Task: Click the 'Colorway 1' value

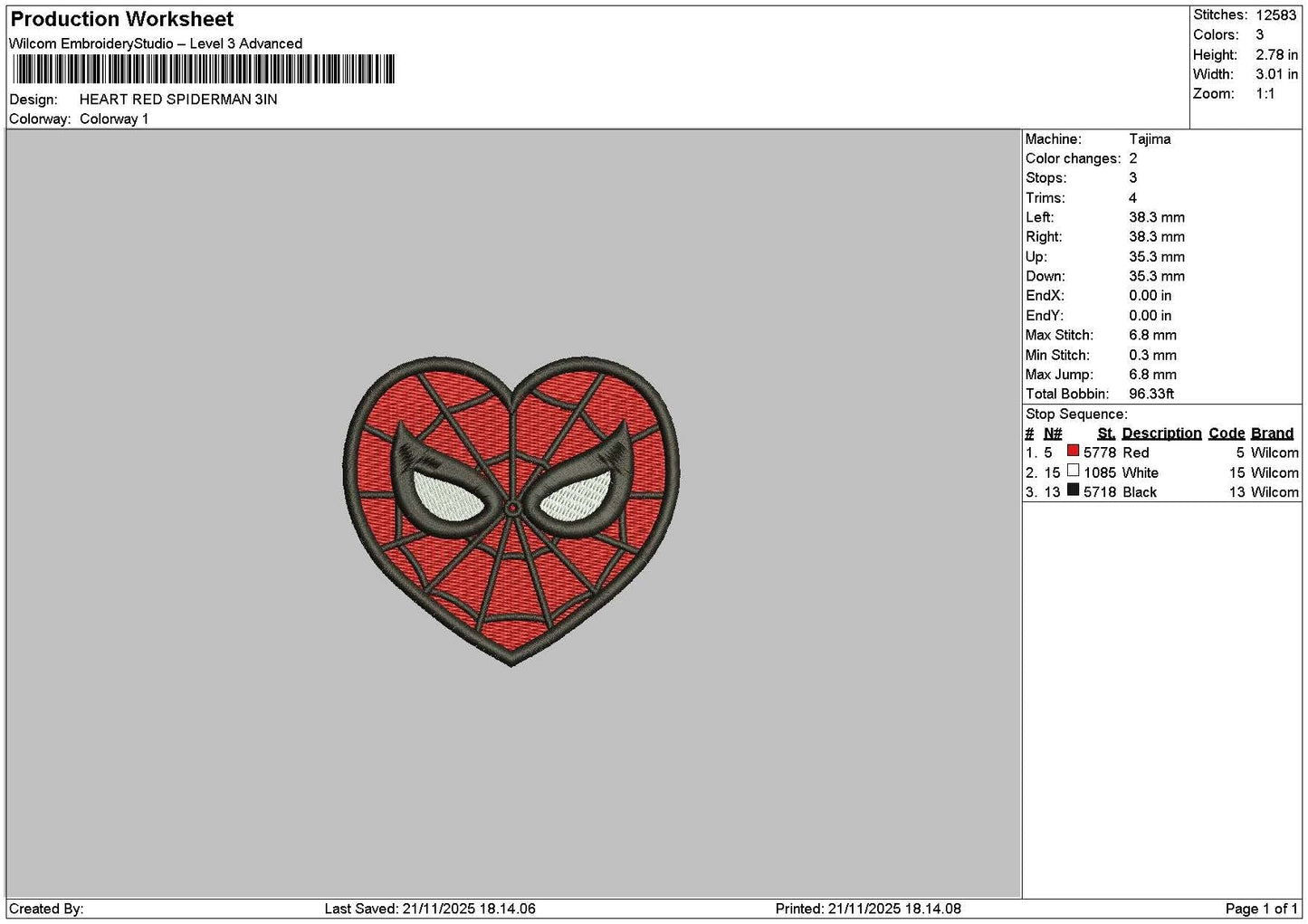Action: click(114, 119)
